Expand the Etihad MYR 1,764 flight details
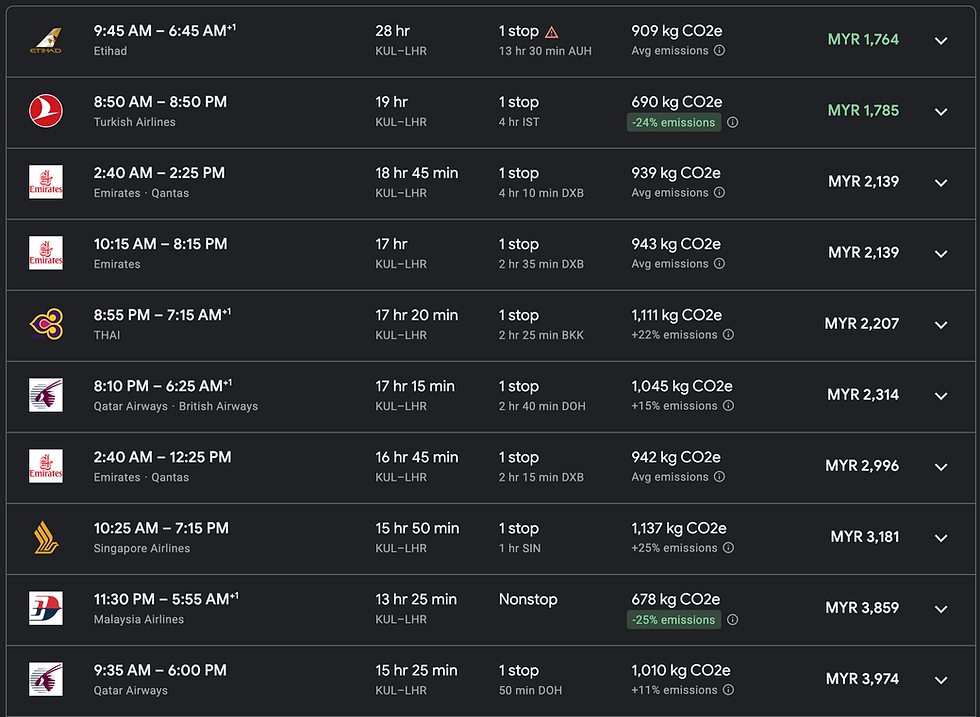Viewport: 980px width, 717px height. point(941,41)
